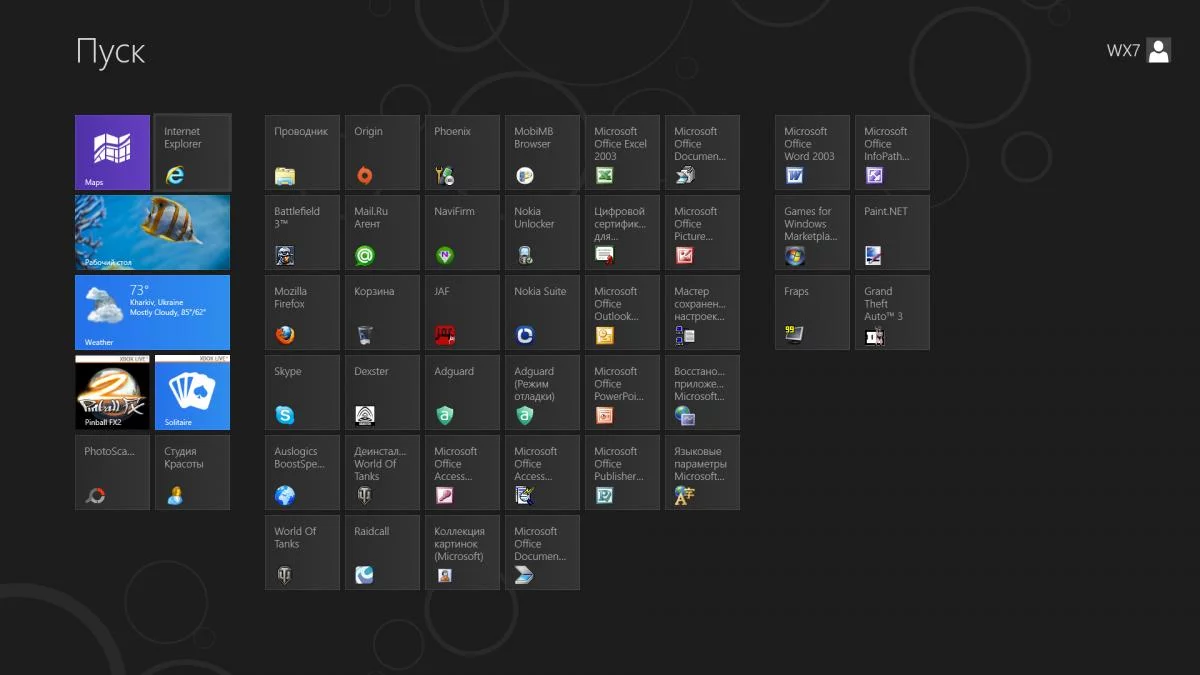Viewport: 1200px width, 675px height.
Task: Launch Battlefield 3 tile
Action: [302, 232]
